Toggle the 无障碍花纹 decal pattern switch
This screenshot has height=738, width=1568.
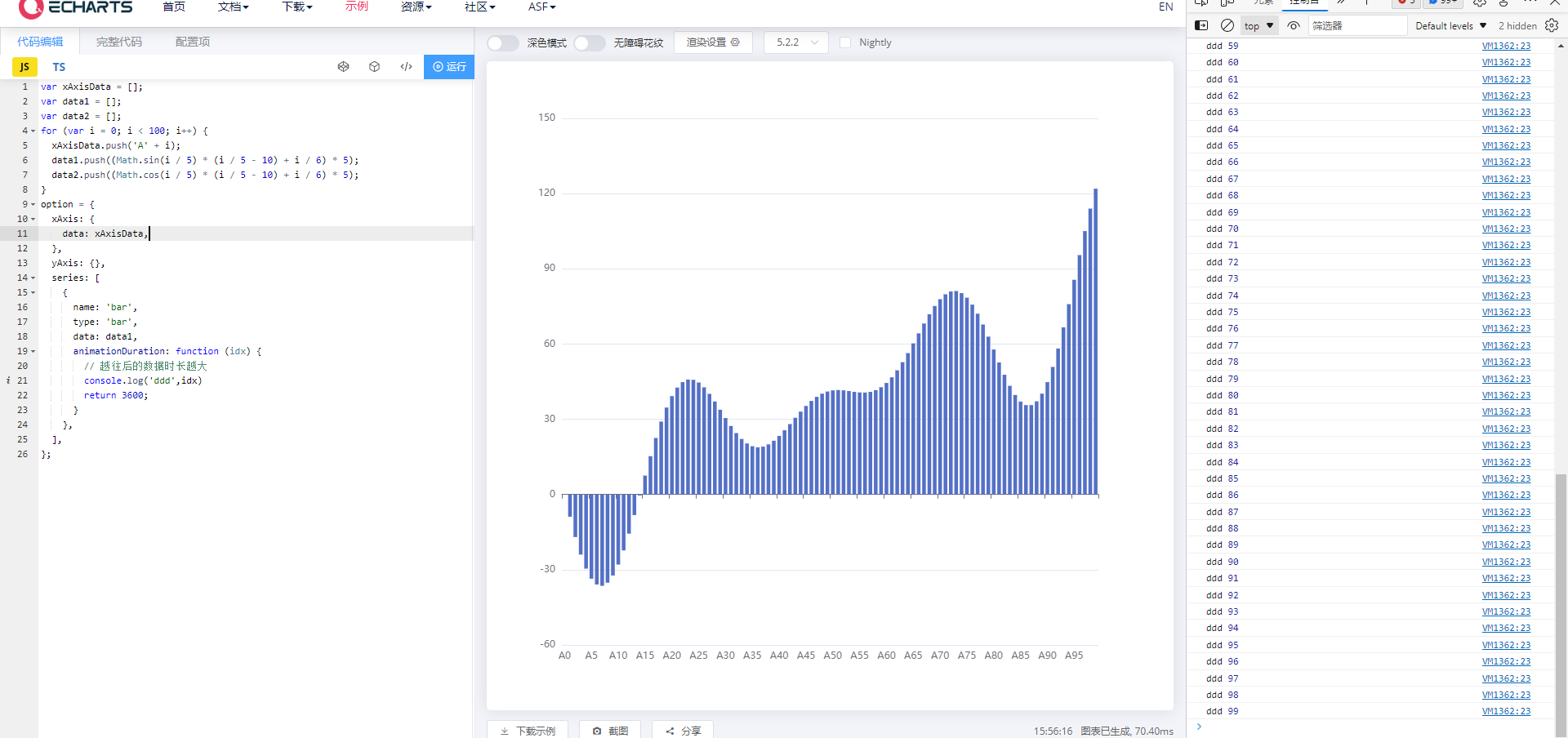point(590,42)
